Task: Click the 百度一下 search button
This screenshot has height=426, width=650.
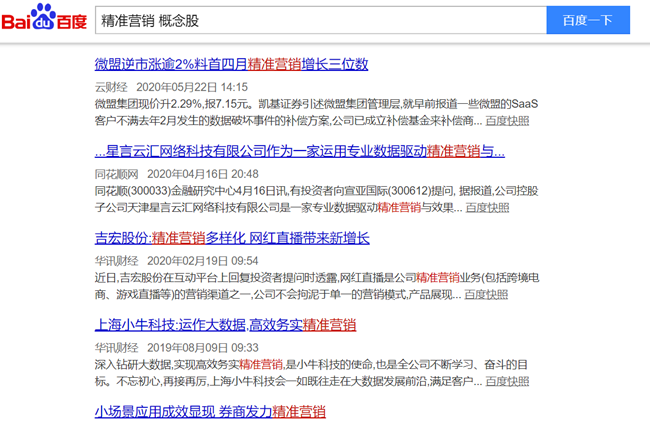Action: point(588,20)
